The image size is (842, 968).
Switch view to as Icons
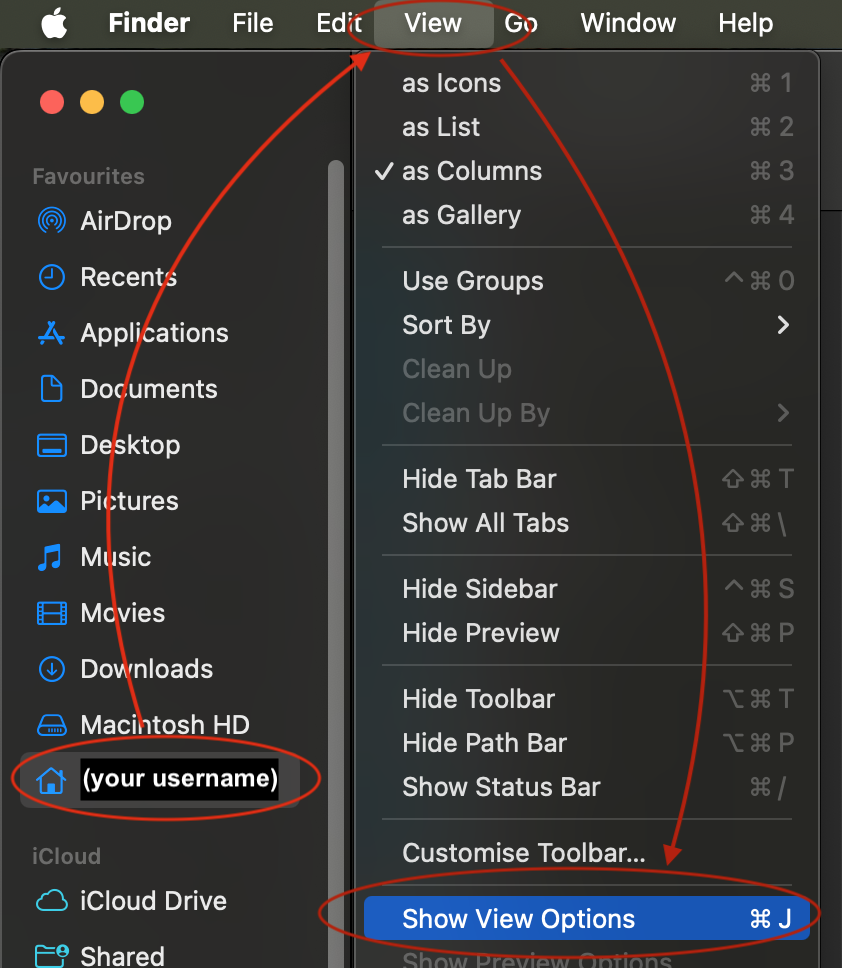[x=586, y=83]
